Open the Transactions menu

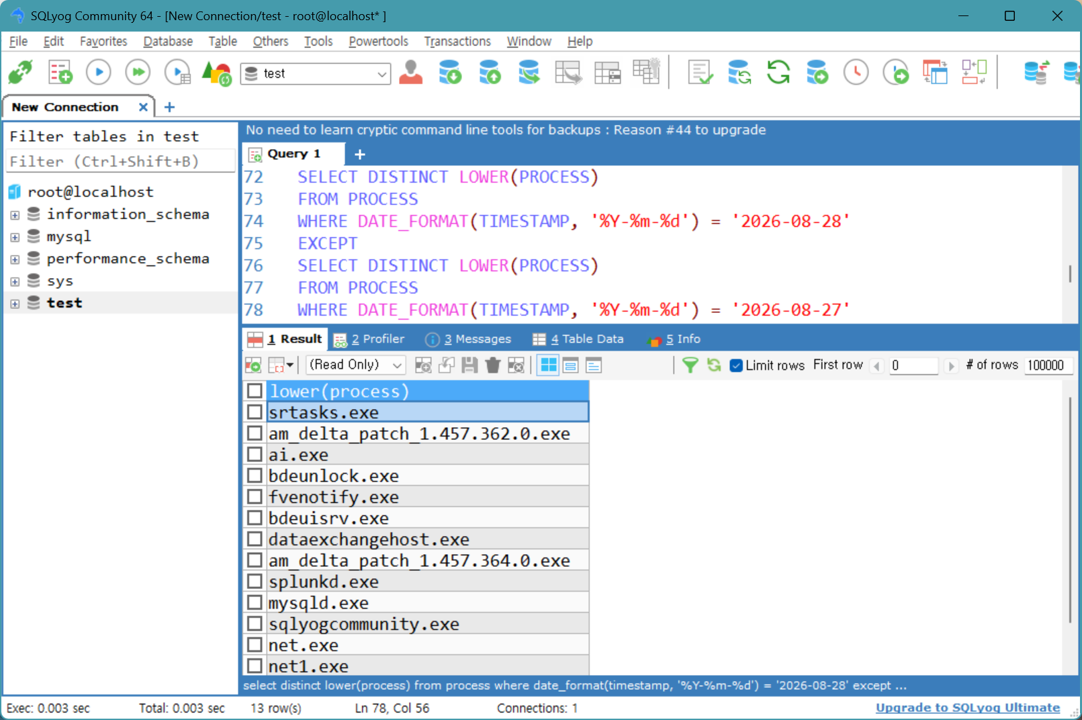point(457,41)
